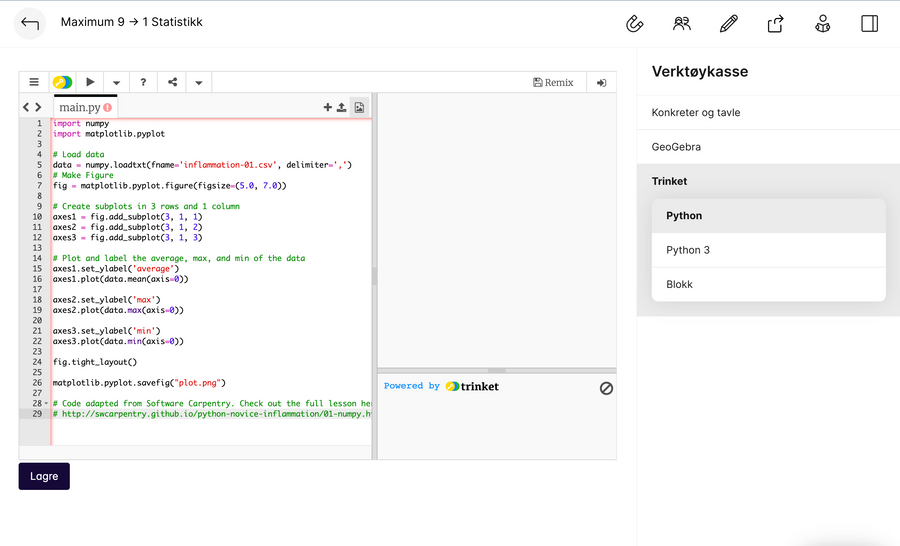
Task: Open the paperclip attachment icon
Action: [634, 24]
